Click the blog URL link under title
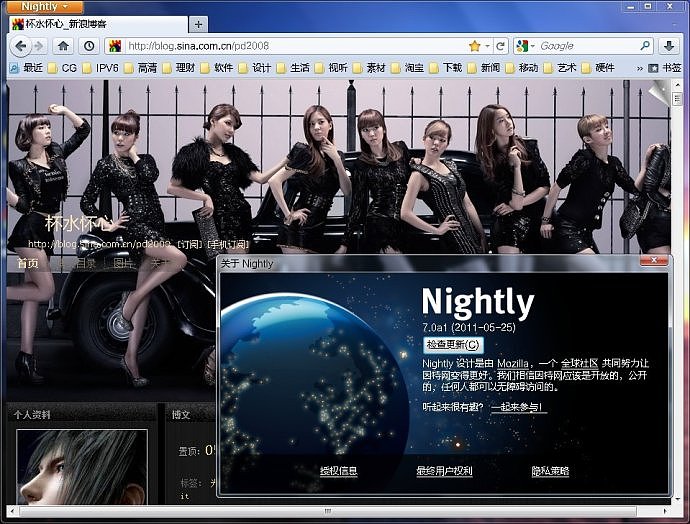The height and width of the screenshot is (524, 690). (x=99, y=244)
